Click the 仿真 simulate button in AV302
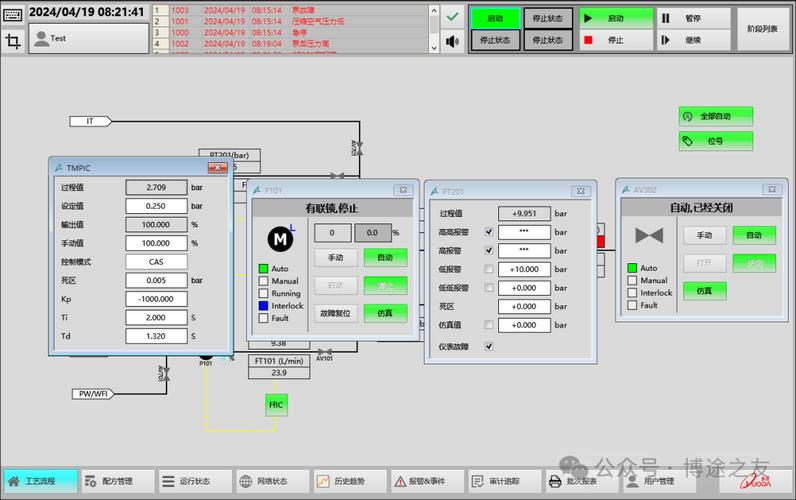 coord(704,291)
